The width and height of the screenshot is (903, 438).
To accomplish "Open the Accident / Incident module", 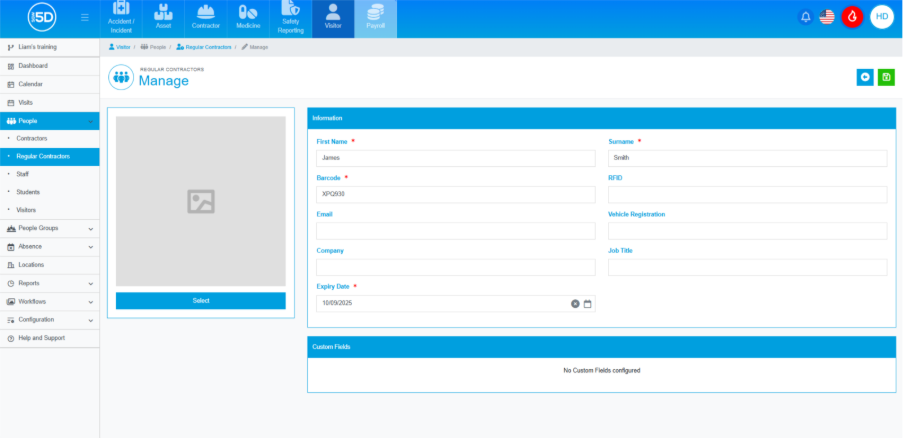I will (x=121, y=19).
